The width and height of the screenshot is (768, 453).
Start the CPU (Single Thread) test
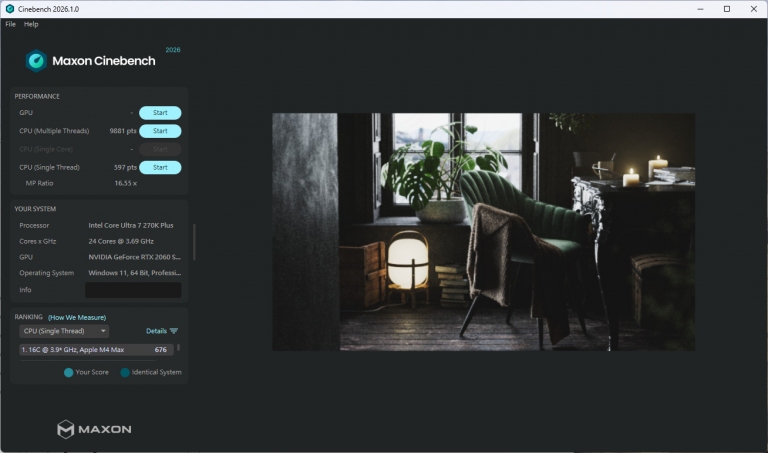click(160, 167)
